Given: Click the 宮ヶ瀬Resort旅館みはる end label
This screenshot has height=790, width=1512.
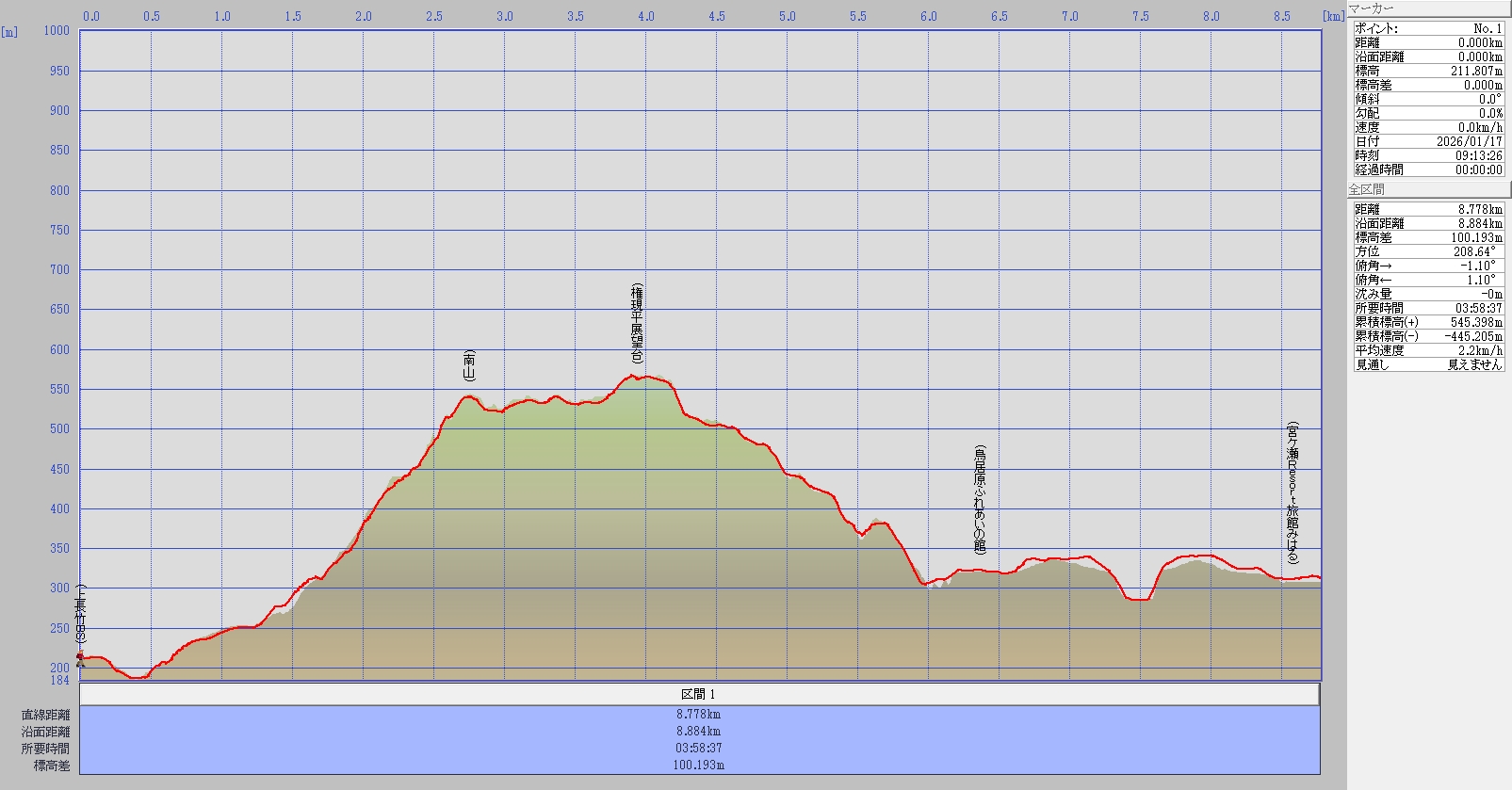Looking at the screenshot, I should tap(1292, 492).
